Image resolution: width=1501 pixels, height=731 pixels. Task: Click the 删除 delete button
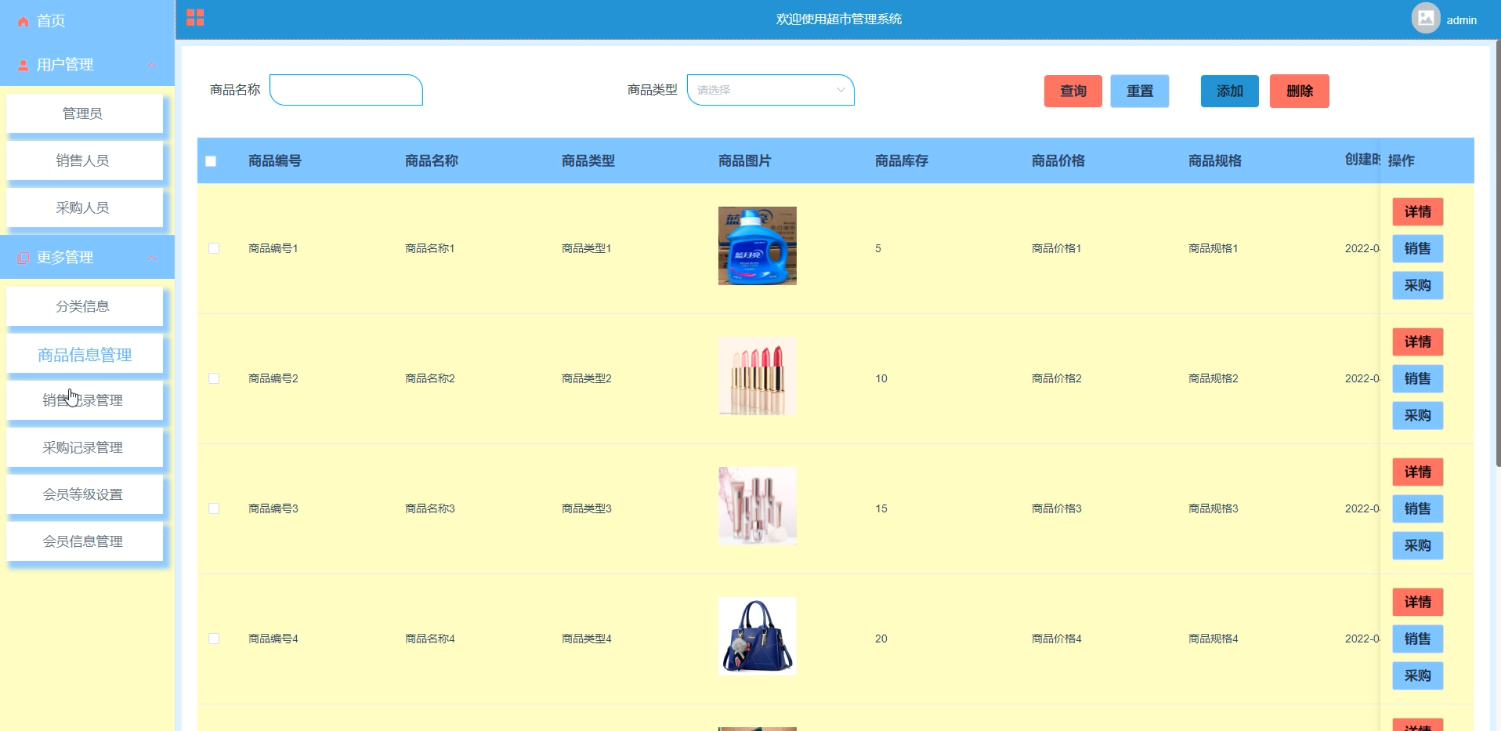click(x=1300, y=91)
